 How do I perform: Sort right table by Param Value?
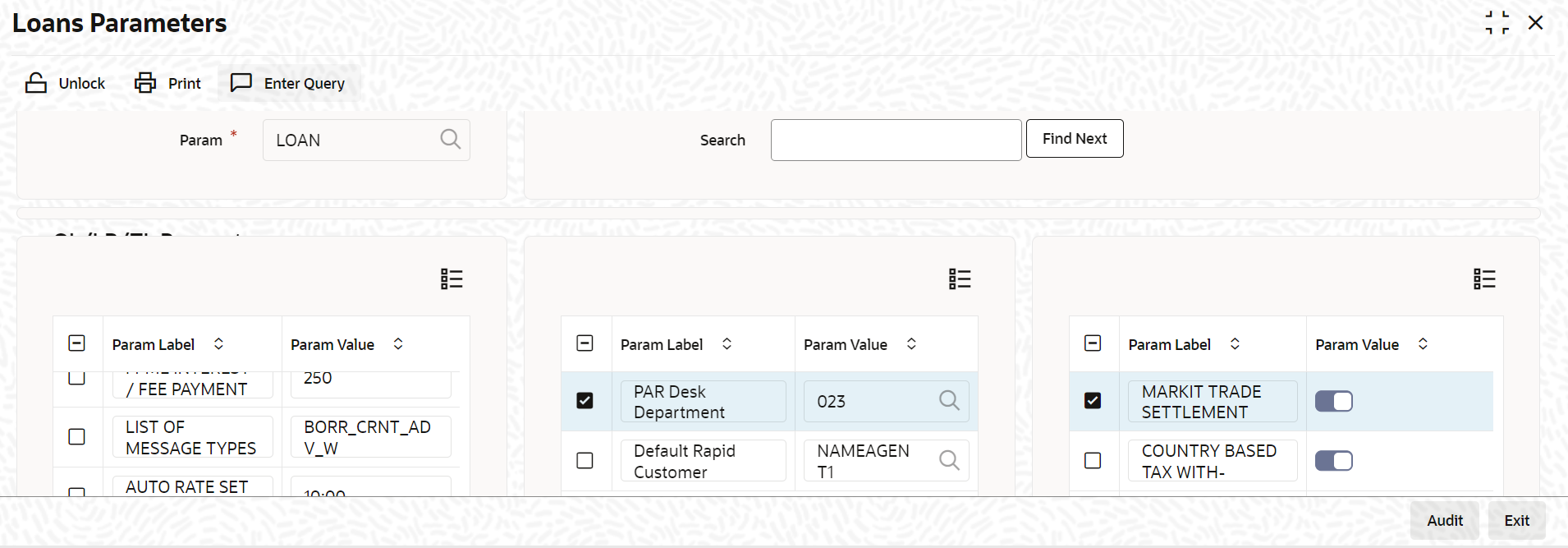(1423, 344)
